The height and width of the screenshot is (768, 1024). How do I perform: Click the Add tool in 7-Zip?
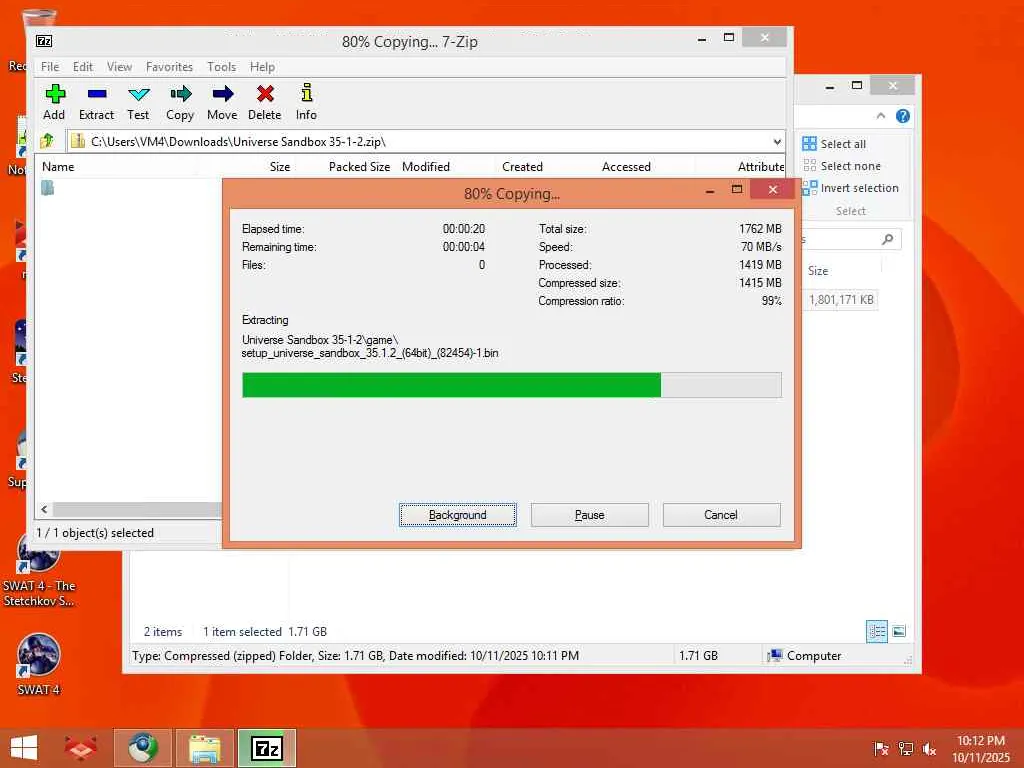point(54,102)
